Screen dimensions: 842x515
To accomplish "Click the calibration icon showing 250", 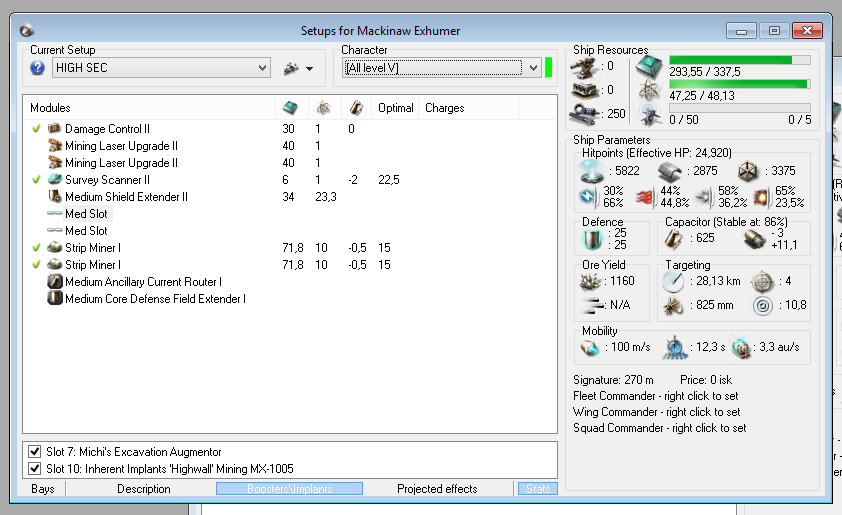I will click(x=584, y=113).
